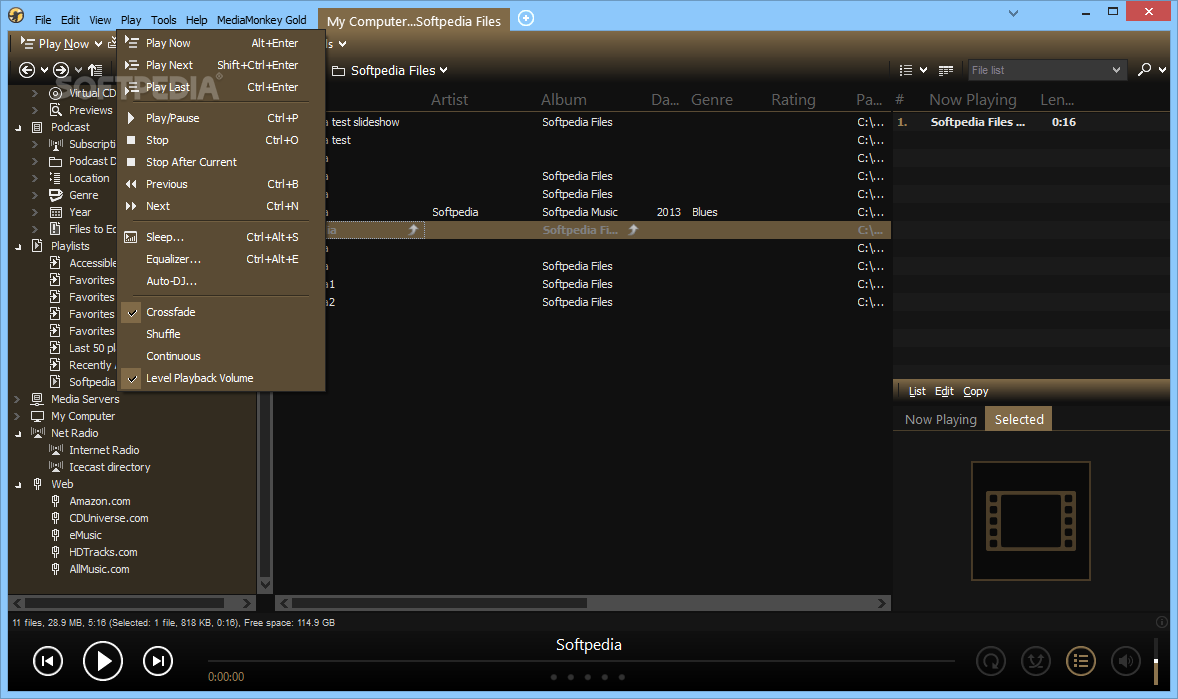Enable Shuffle in the Play menu
This screenshot has height=699, width=1178.
pos(221,334)
